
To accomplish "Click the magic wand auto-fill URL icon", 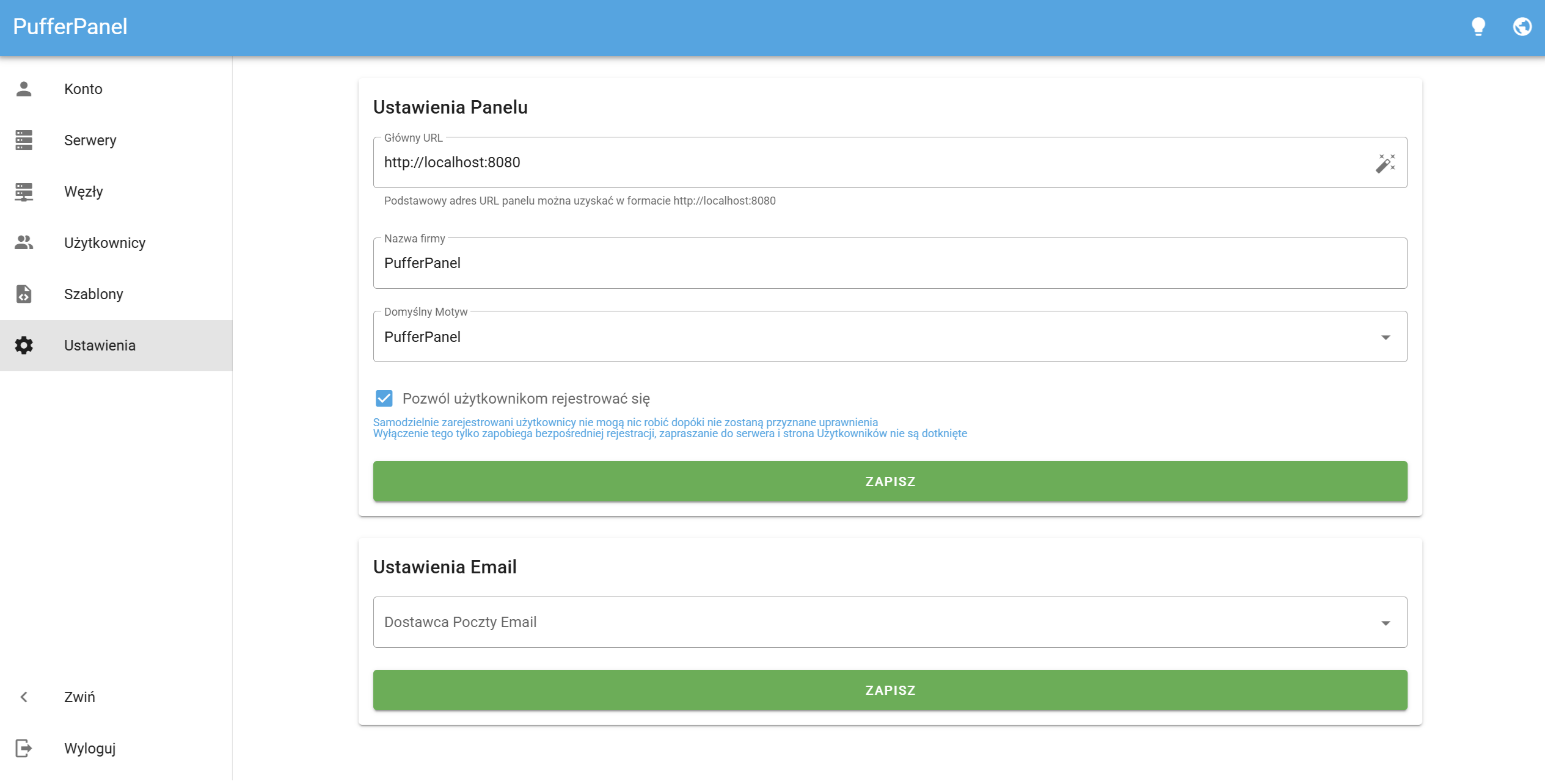I will [1385, 163].
